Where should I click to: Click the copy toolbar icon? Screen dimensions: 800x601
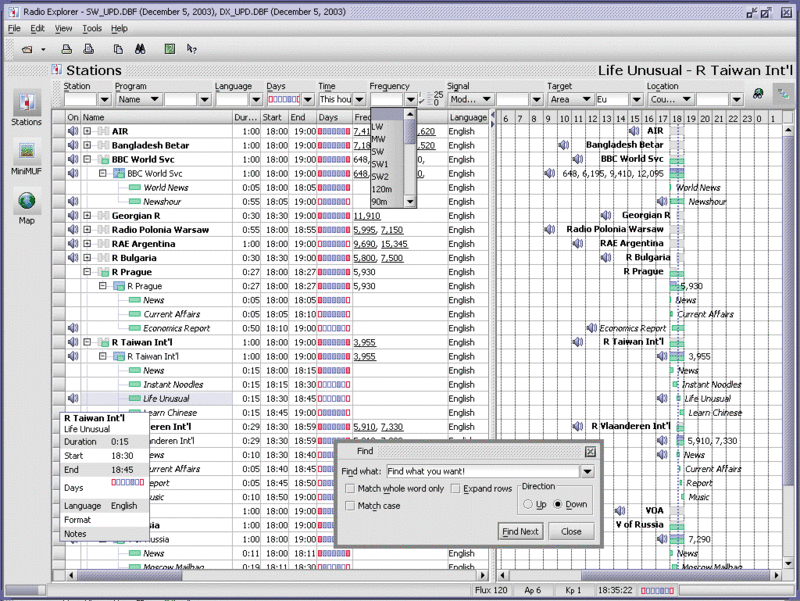pyautogui.click(x=118, y=49)
